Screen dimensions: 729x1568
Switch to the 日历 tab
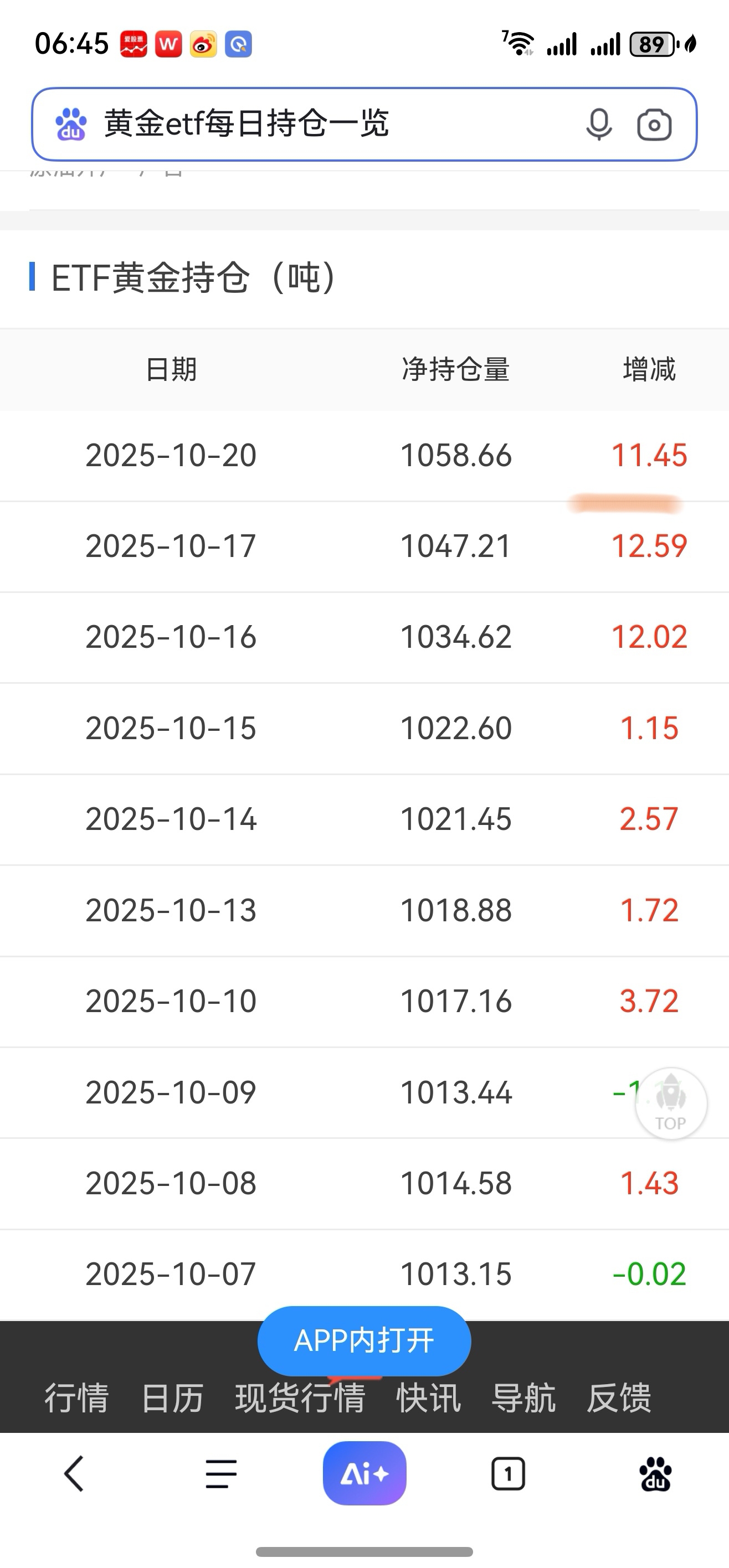(x=172, y=1398)
